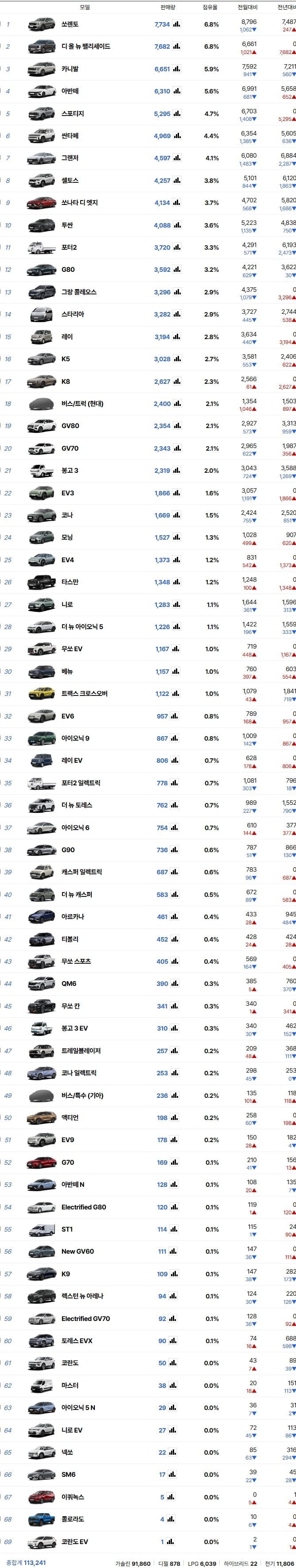Open the sales chart icon for 셀토스
The height and width of the screenshot is (1568, 296).
(x=177, y=181)
